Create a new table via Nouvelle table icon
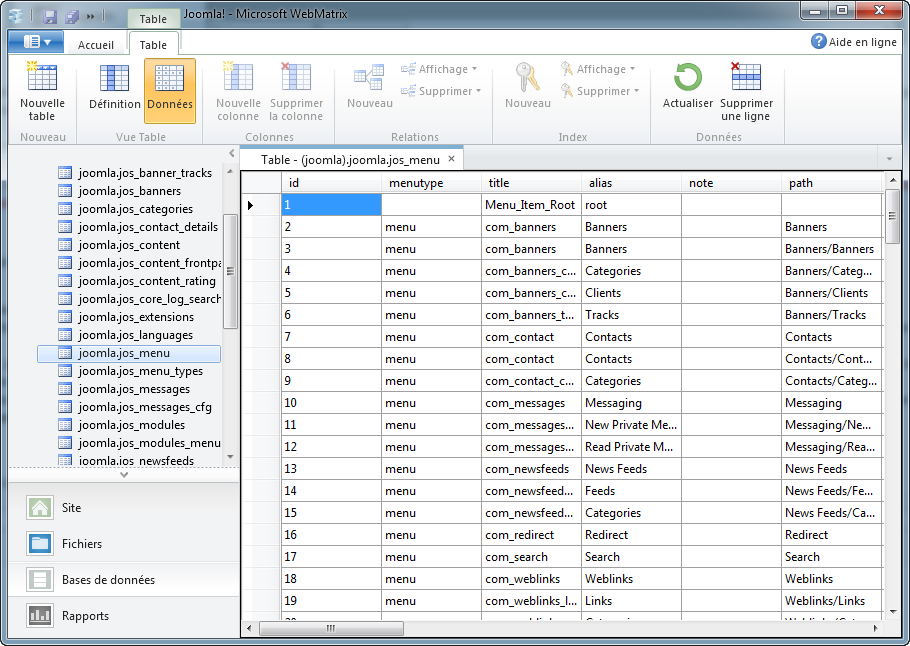This screenshot has width=910, height=646. click(x=43, y=90)
